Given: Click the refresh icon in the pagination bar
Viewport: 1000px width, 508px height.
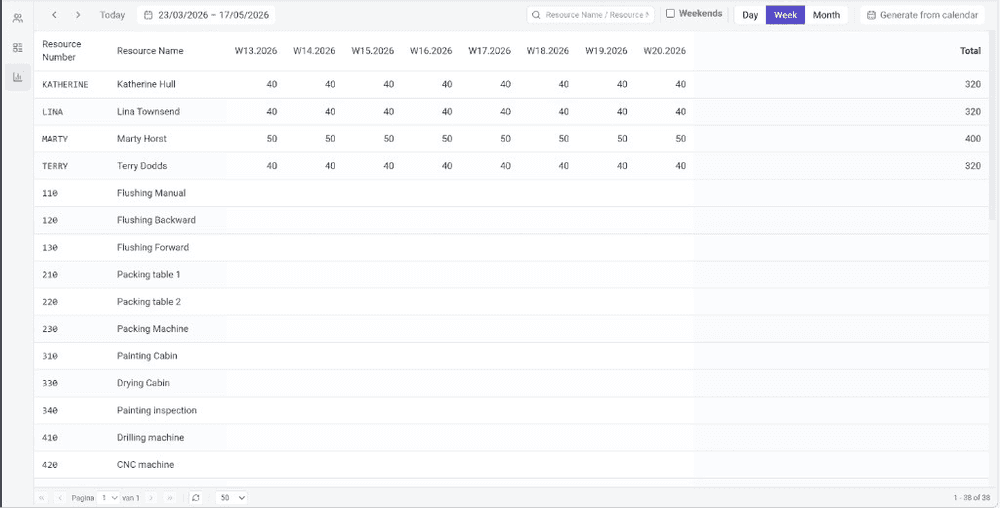Looking at the screenshot, I should click(196, 497).
